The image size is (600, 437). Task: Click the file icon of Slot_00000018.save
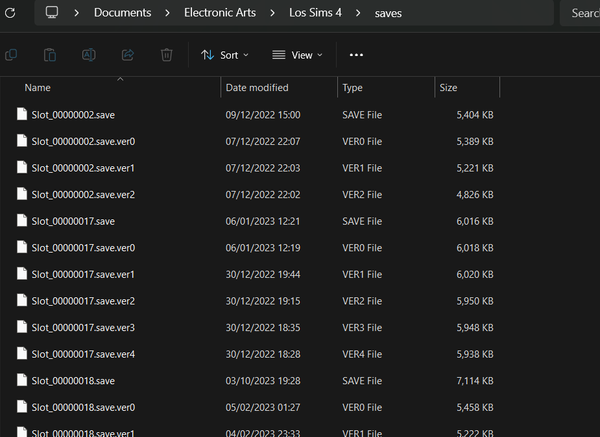coord(22,380)
